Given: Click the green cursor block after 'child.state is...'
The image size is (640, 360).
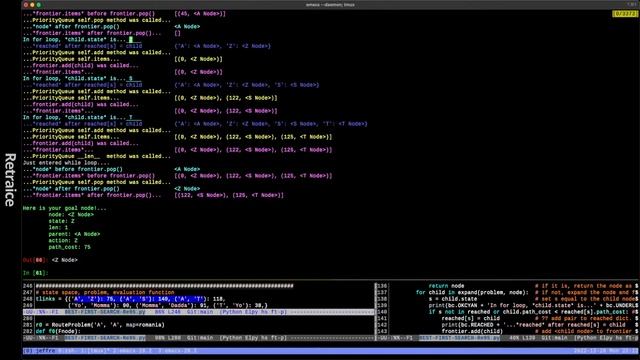Looking at the screenshot, I should [131, 40].
